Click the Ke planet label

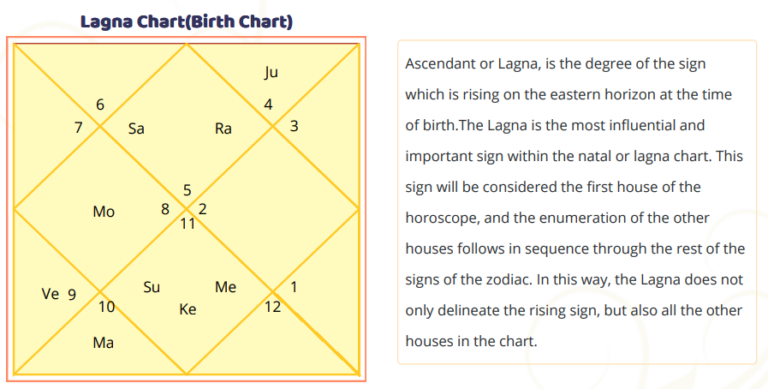(x=188, y=309)
